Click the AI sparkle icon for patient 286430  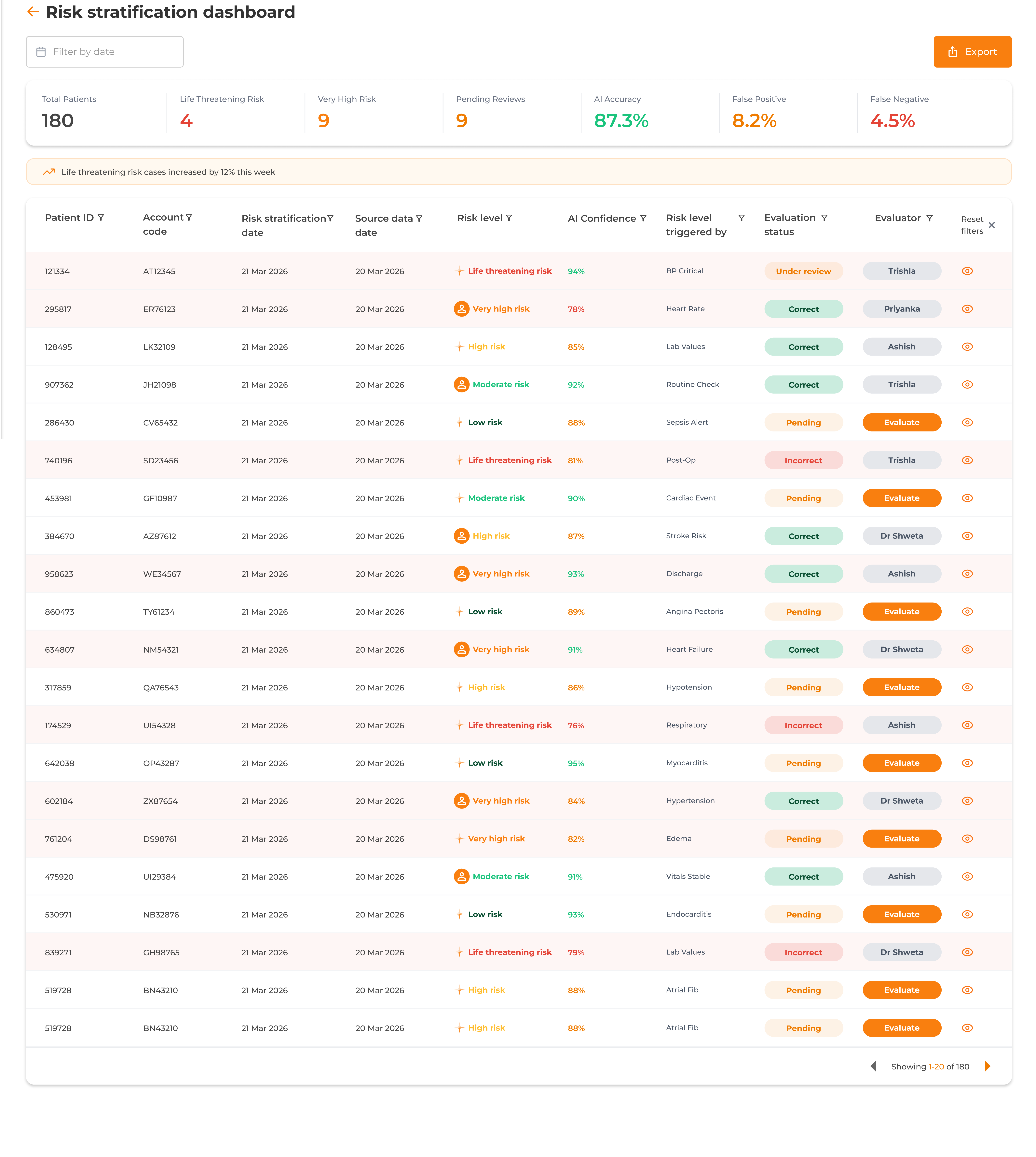(460, 422)
